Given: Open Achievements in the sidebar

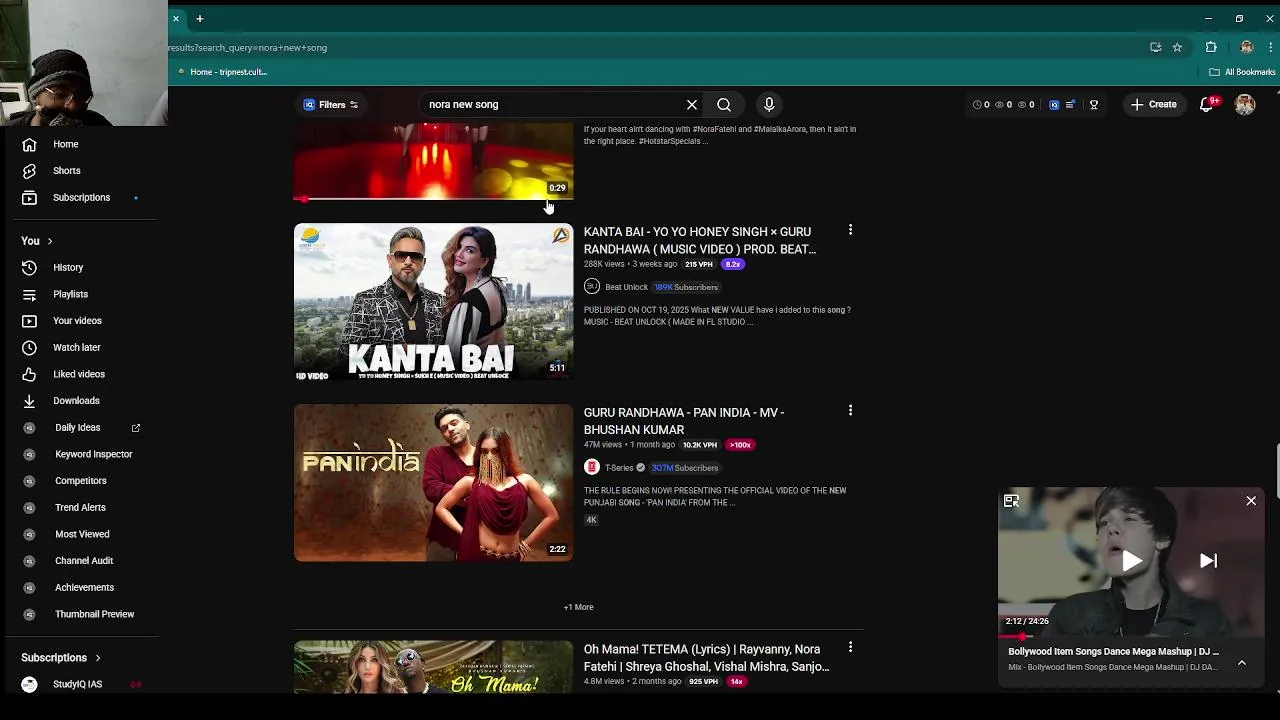Looking at the screenshot, I should click(84, 588).
